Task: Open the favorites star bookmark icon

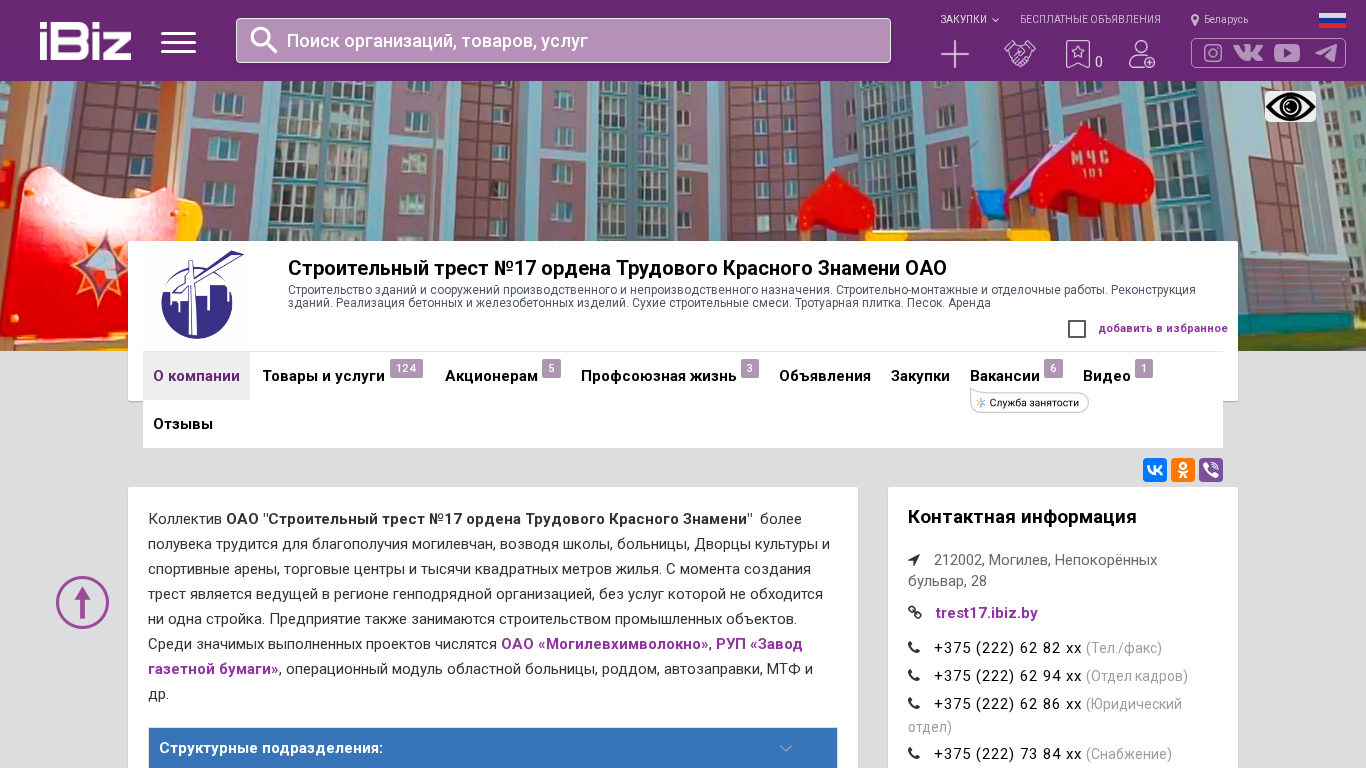Action: (x=1078, y=54)
